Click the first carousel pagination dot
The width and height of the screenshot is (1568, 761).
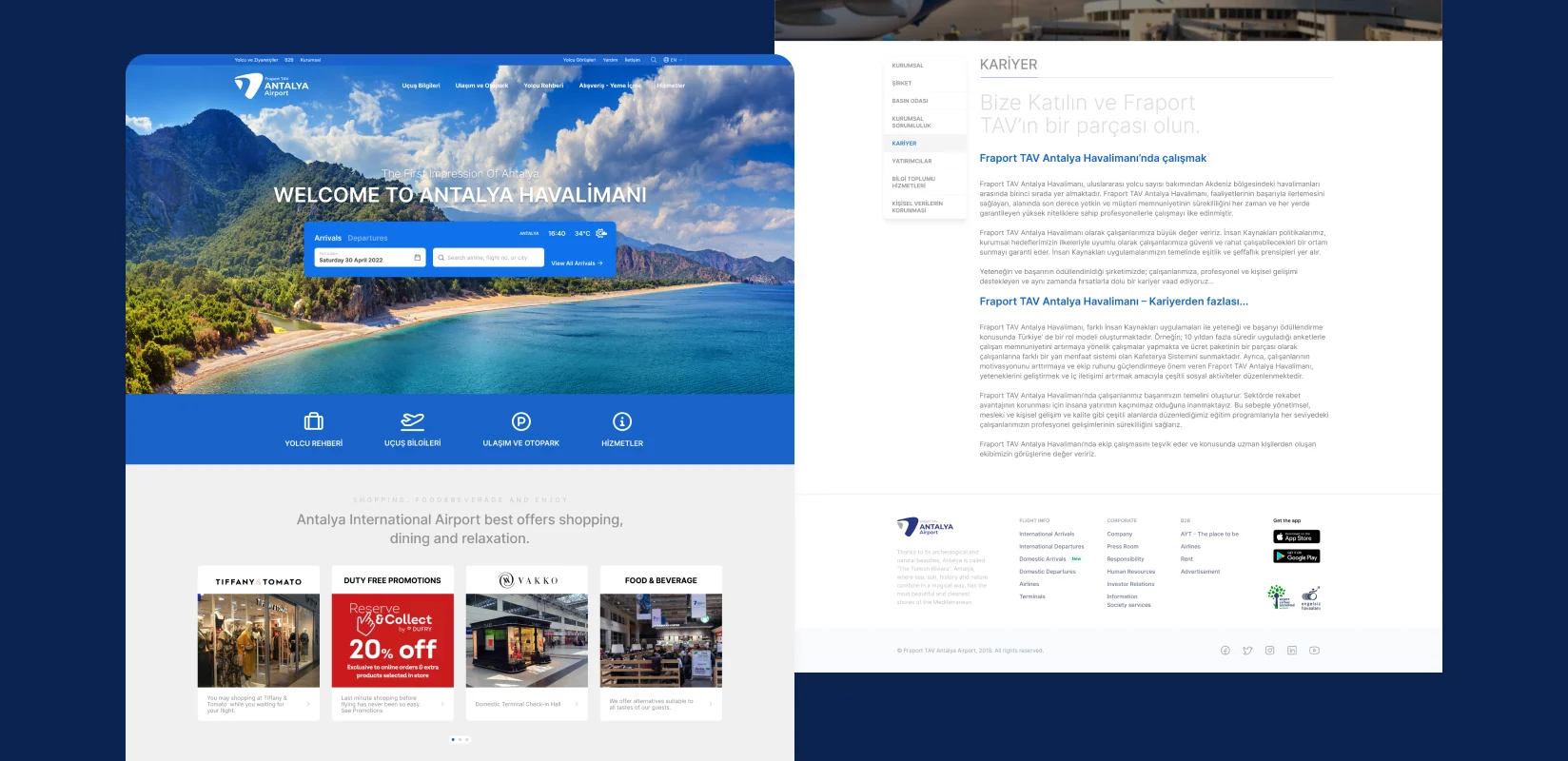[453, 739]
